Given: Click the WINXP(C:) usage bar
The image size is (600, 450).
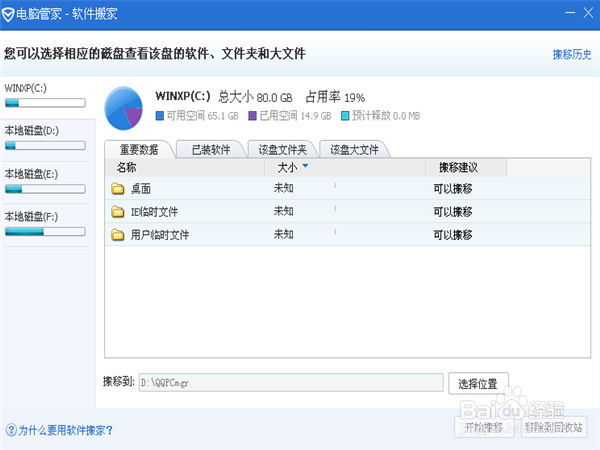Looking at the screenshot, I should [45, 103].
